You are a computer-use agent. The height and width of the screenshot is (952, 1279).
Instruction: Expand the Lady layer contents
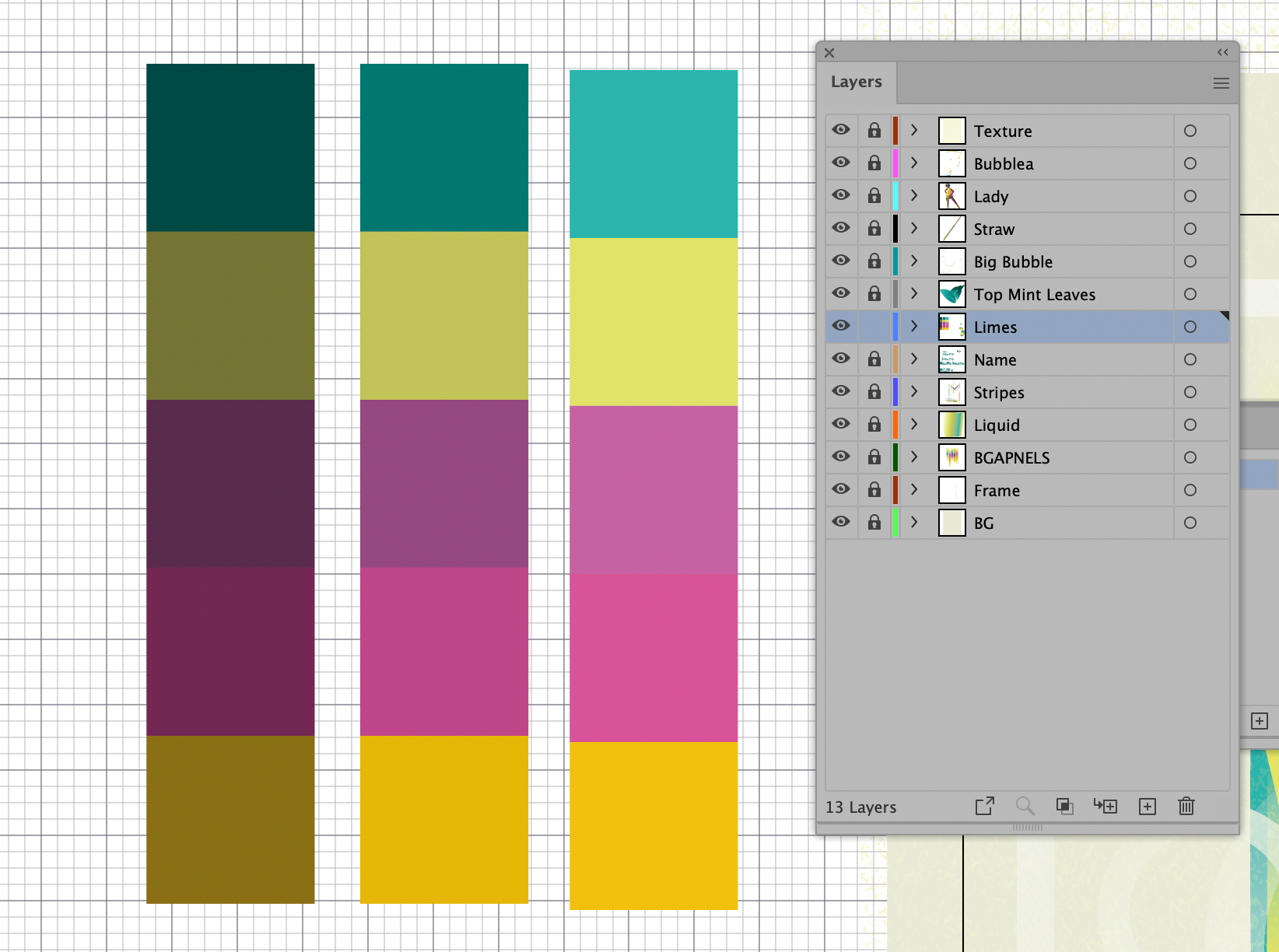(915, 196)
